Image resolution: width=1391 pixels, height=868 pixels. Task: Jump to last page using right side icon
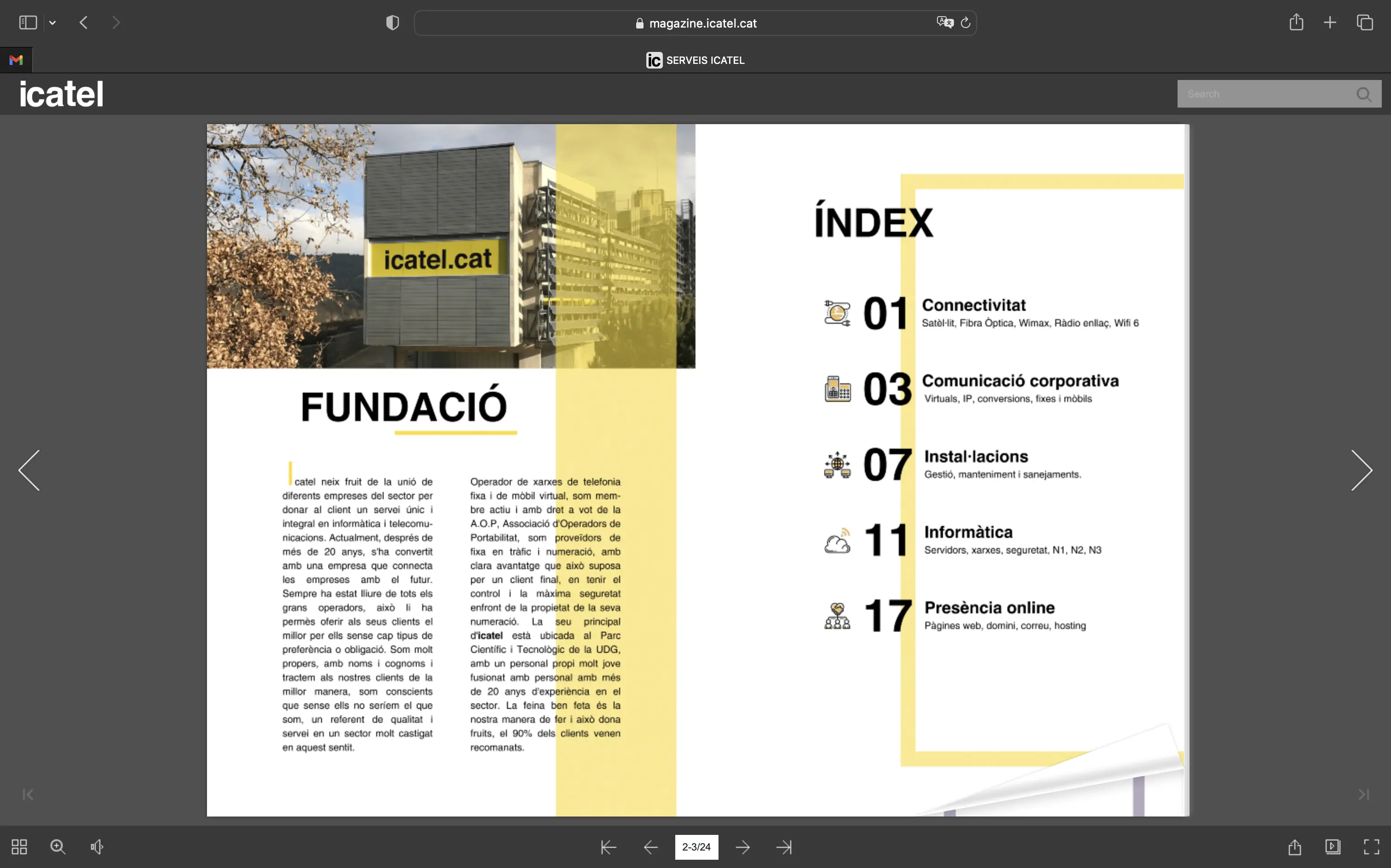pyautogui.click(x=1364, y=794)
